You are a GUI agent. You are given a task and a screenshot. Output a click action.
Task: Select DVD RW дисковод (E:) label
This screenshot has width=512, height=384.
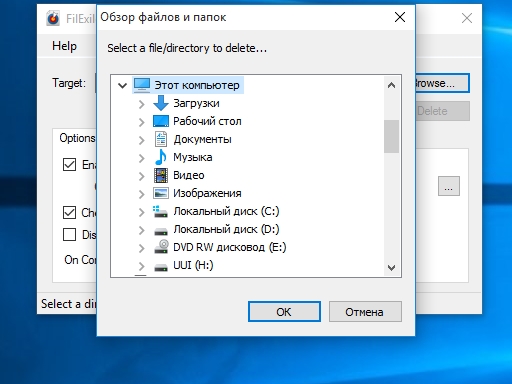[x=230, y=247]
